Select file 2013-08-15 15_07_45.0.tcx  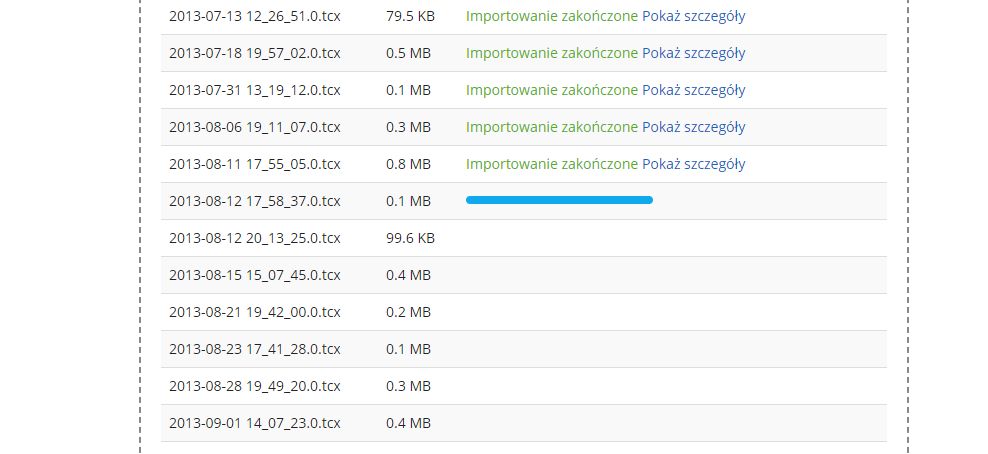coord(255,275)
